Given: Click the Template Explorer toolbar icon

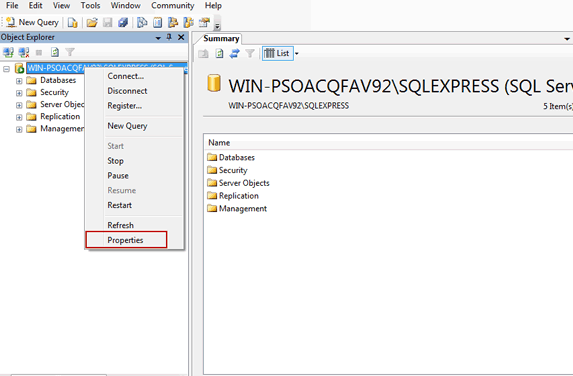Looking at the screenshot, I should point(189,23).
